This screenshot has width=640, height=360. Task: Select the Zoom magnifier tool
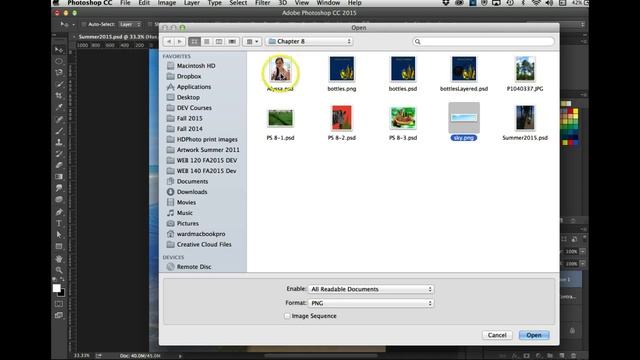click(x=59, y=270)
